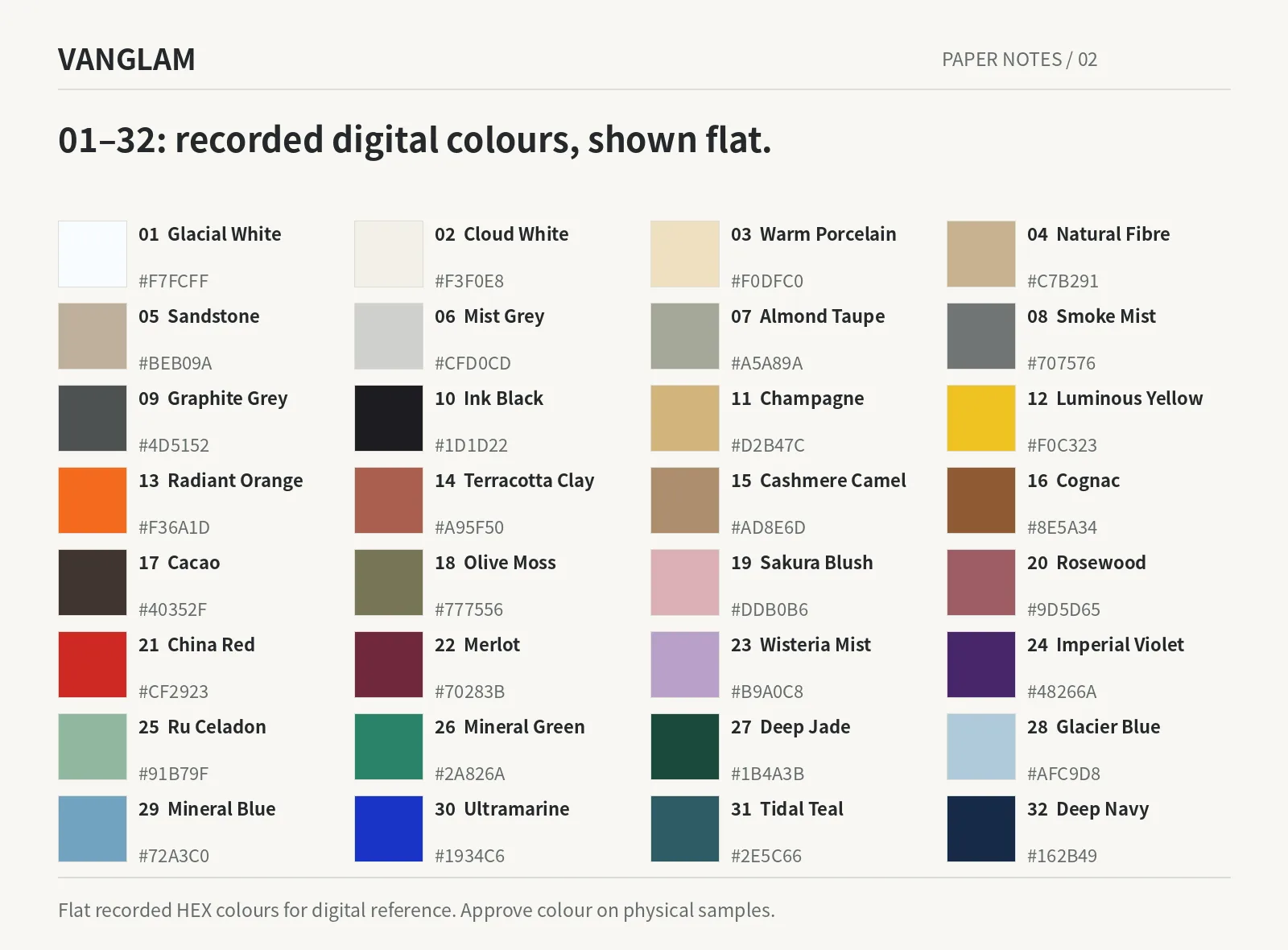Select the Deep Navy swatch
The height and width of the screenshot is (950, 1288).
tap(981, 829)
